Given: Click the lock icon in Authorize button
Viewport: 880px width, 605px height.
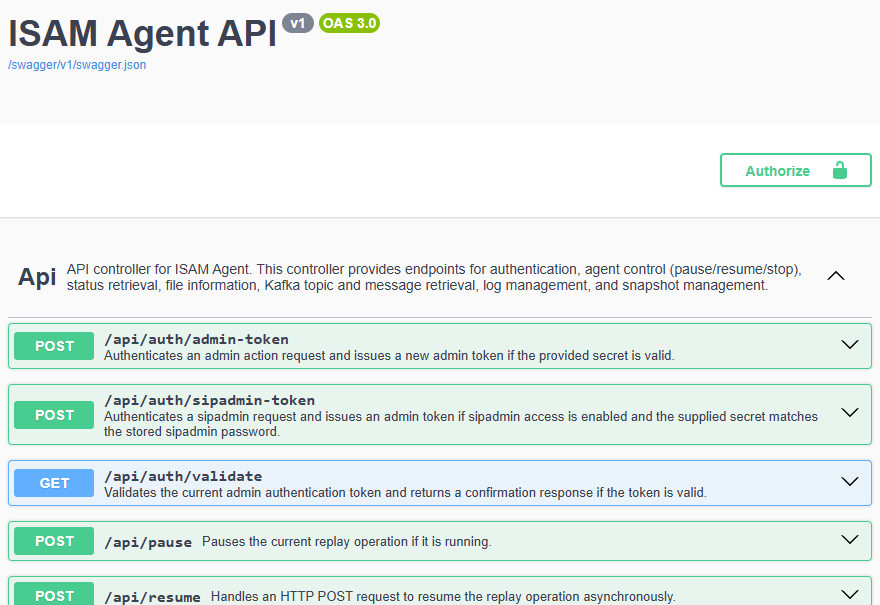Looking at the screenshot, I should [840, 170].
